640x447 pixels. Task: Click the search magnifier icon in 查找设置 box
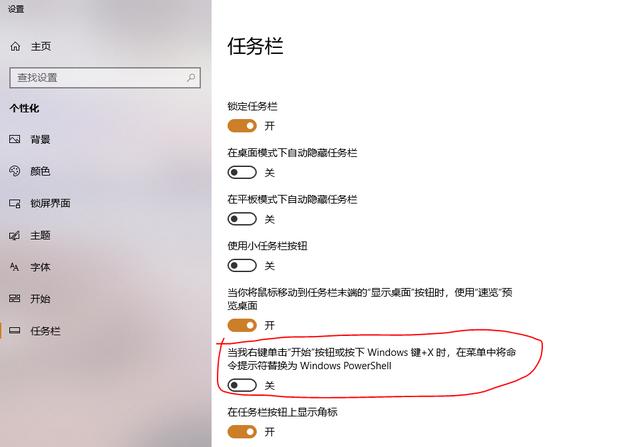pos(191,78)
